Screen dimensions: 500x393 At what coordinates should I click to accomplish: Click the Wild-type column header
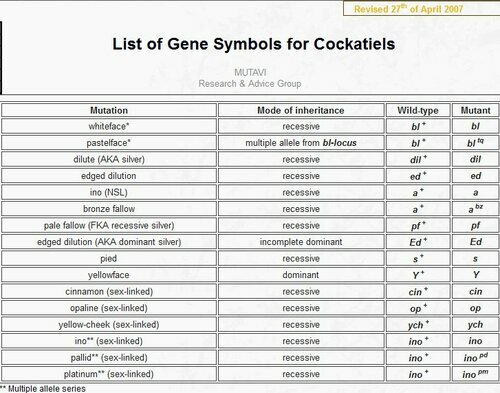[x=418, y=110]
